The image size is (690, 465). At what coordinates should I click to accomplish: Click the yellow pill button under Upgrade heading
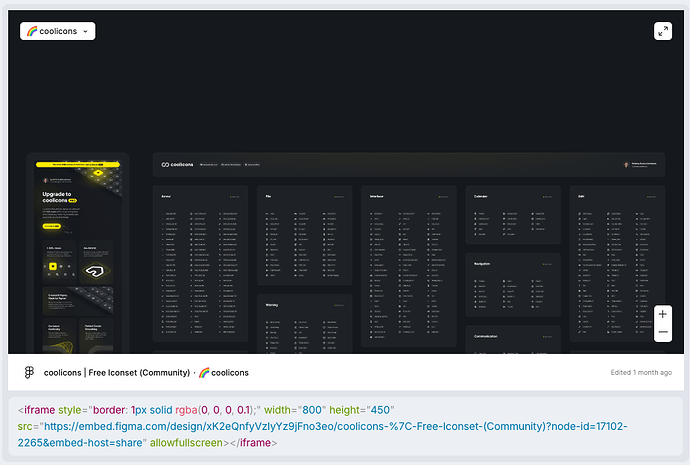(x=51, y=226)
